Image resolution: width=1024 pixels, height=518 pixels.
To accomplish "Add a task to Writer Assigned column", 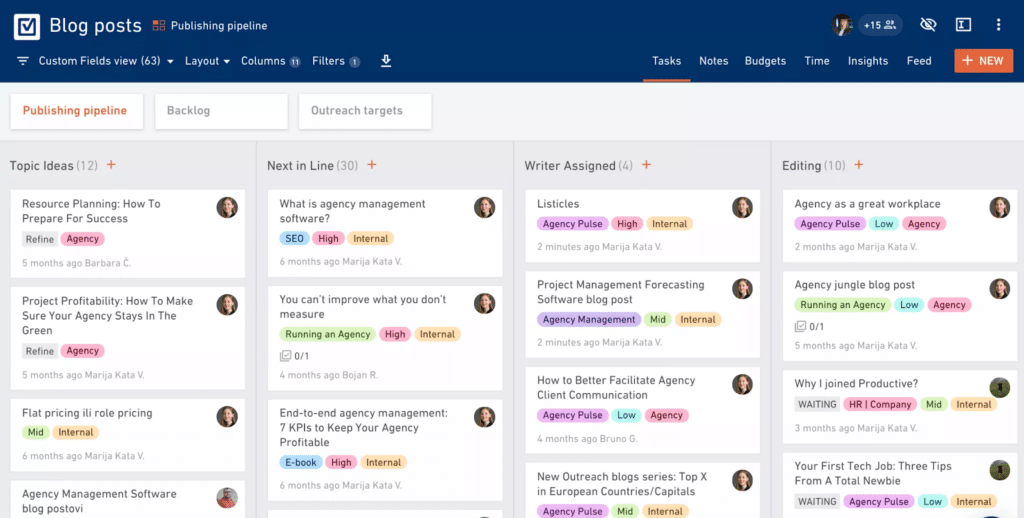I will tap(647, 165).
